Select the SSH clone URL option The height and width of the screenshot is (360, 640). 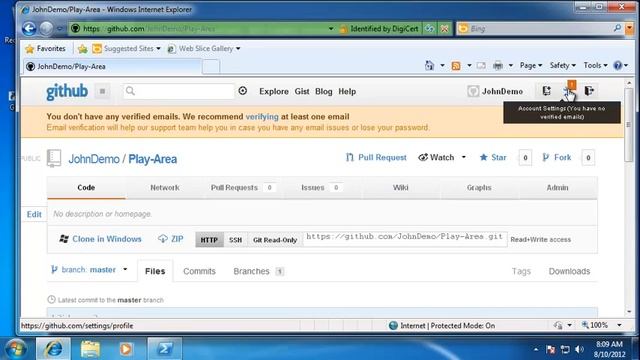pos(236,240)
